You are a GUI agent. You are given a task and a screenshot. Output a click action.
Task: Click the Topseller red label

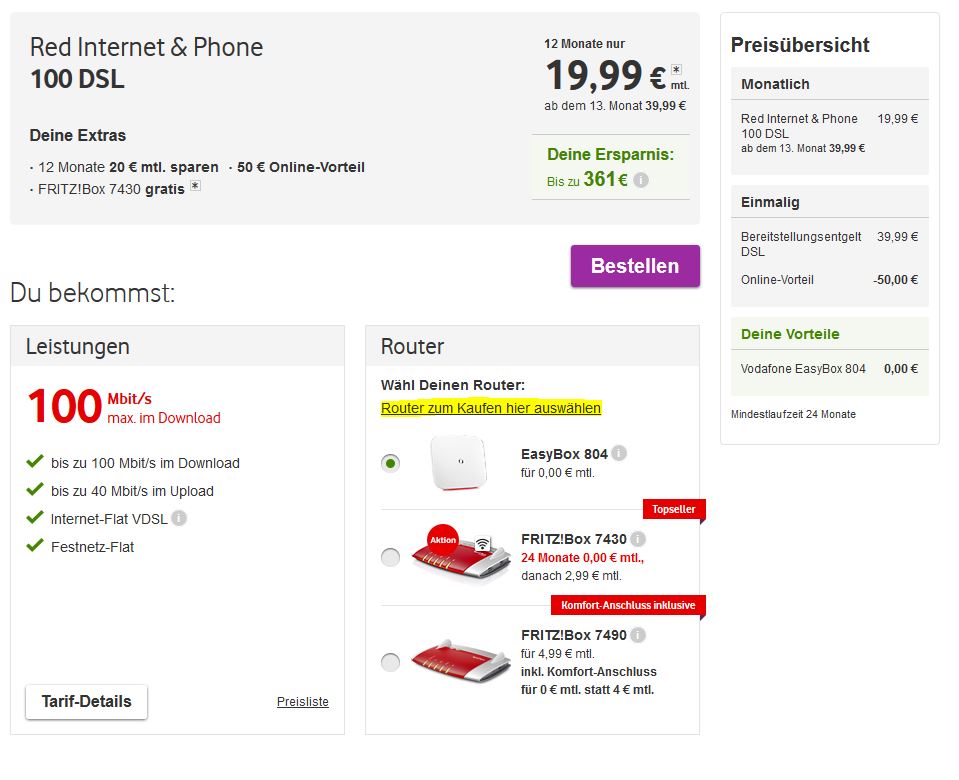pos(673,510)
